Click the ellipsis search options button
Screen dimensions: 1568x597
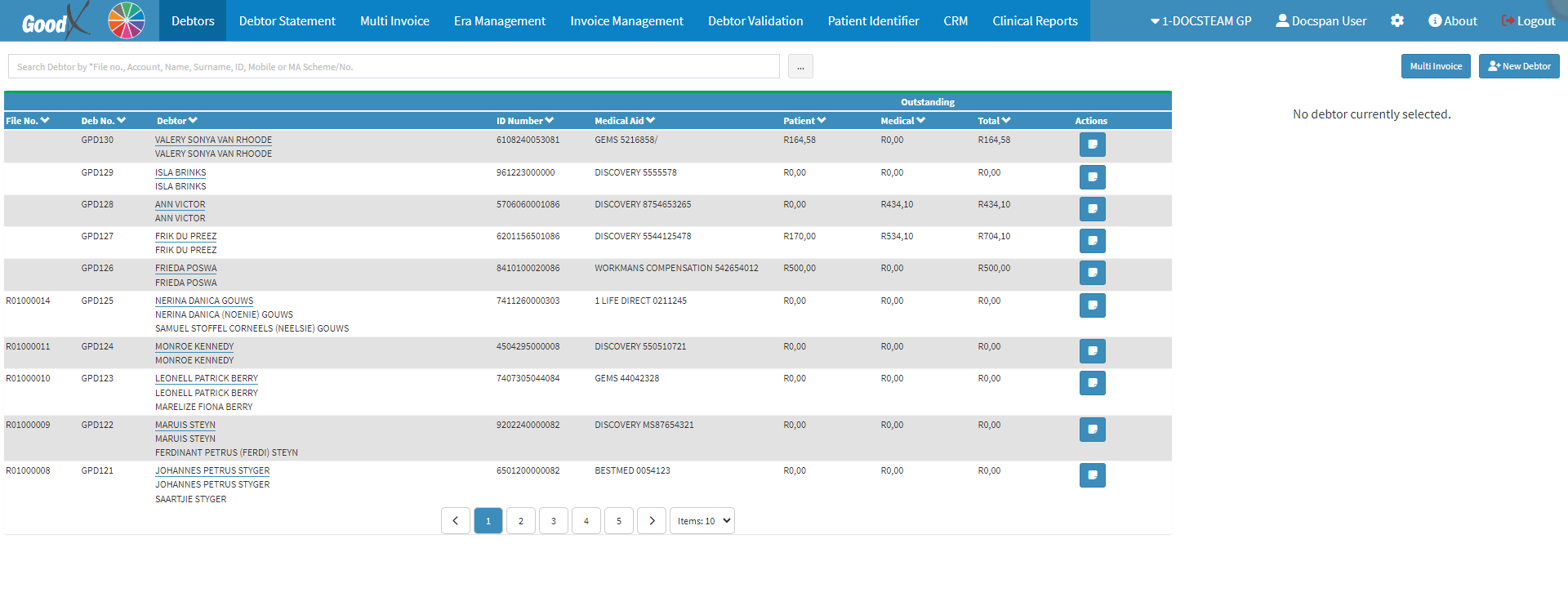tap(800, 67)
